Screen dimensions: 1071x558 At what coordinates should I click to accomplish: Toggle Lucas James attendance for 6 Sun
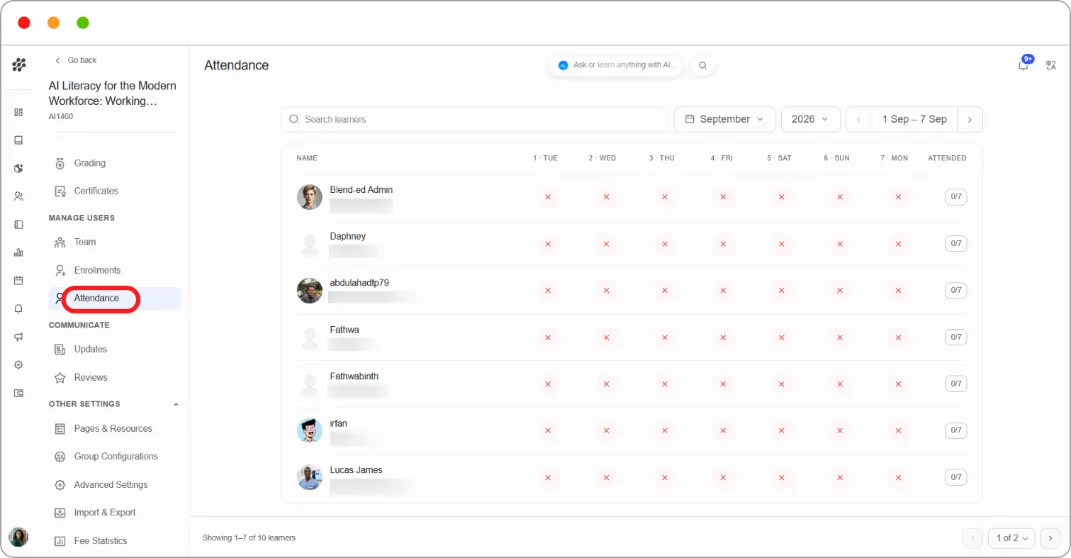pyautogui.click(x=840, y=477)
